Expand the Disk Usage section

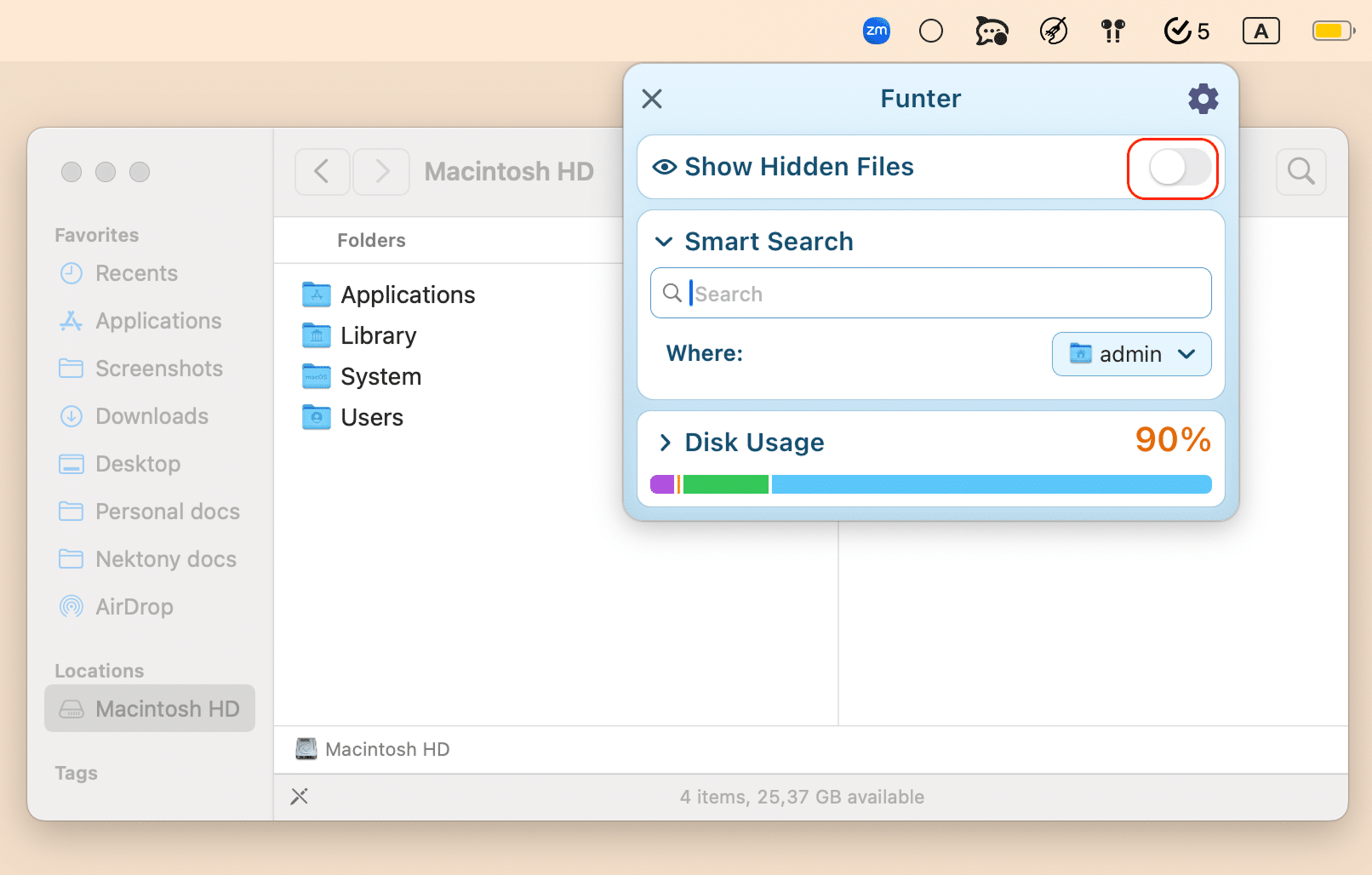tap(665, 443)
